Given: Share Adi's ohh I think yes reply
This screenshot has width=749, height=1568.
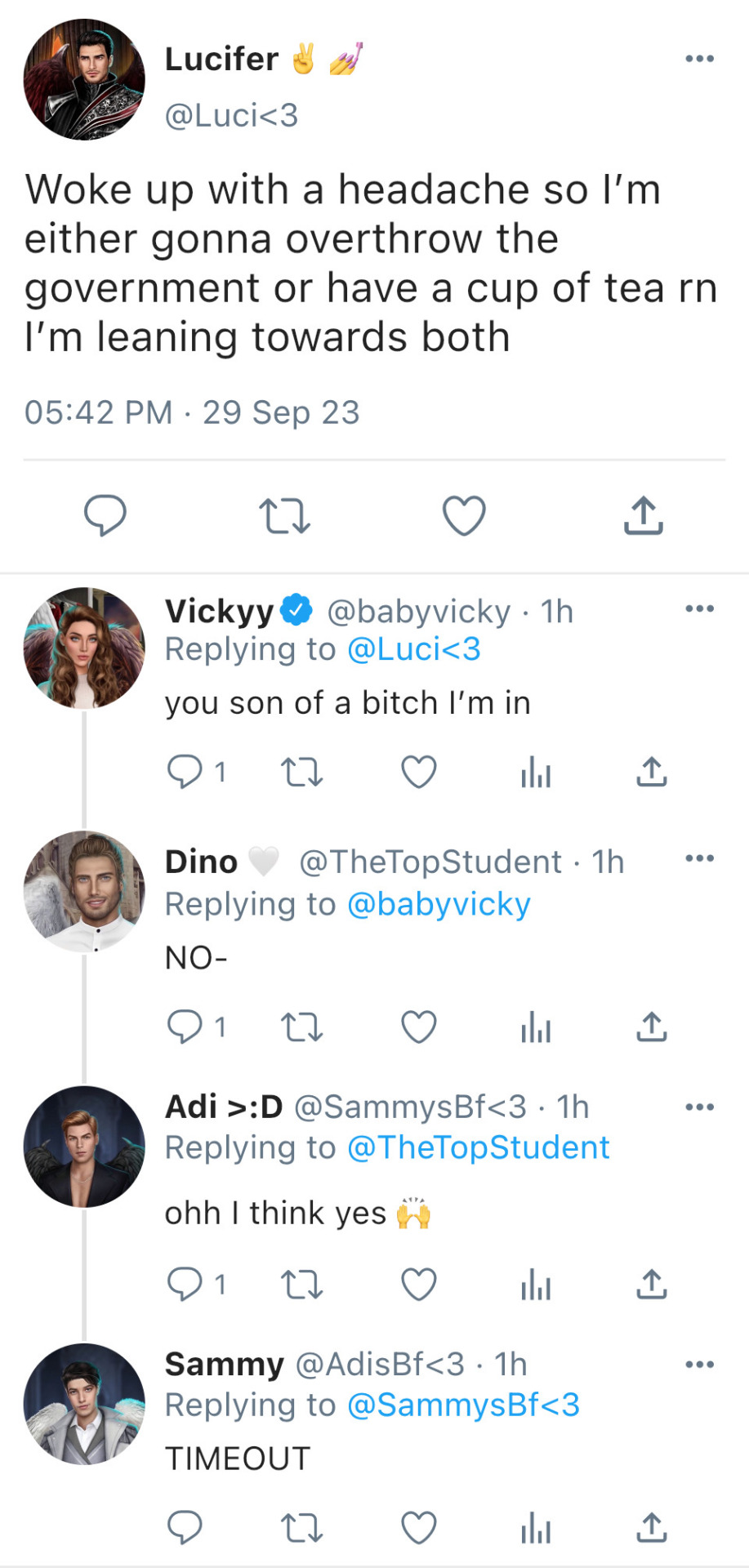Looking at the screenshot, I should tap(652, 1285).
